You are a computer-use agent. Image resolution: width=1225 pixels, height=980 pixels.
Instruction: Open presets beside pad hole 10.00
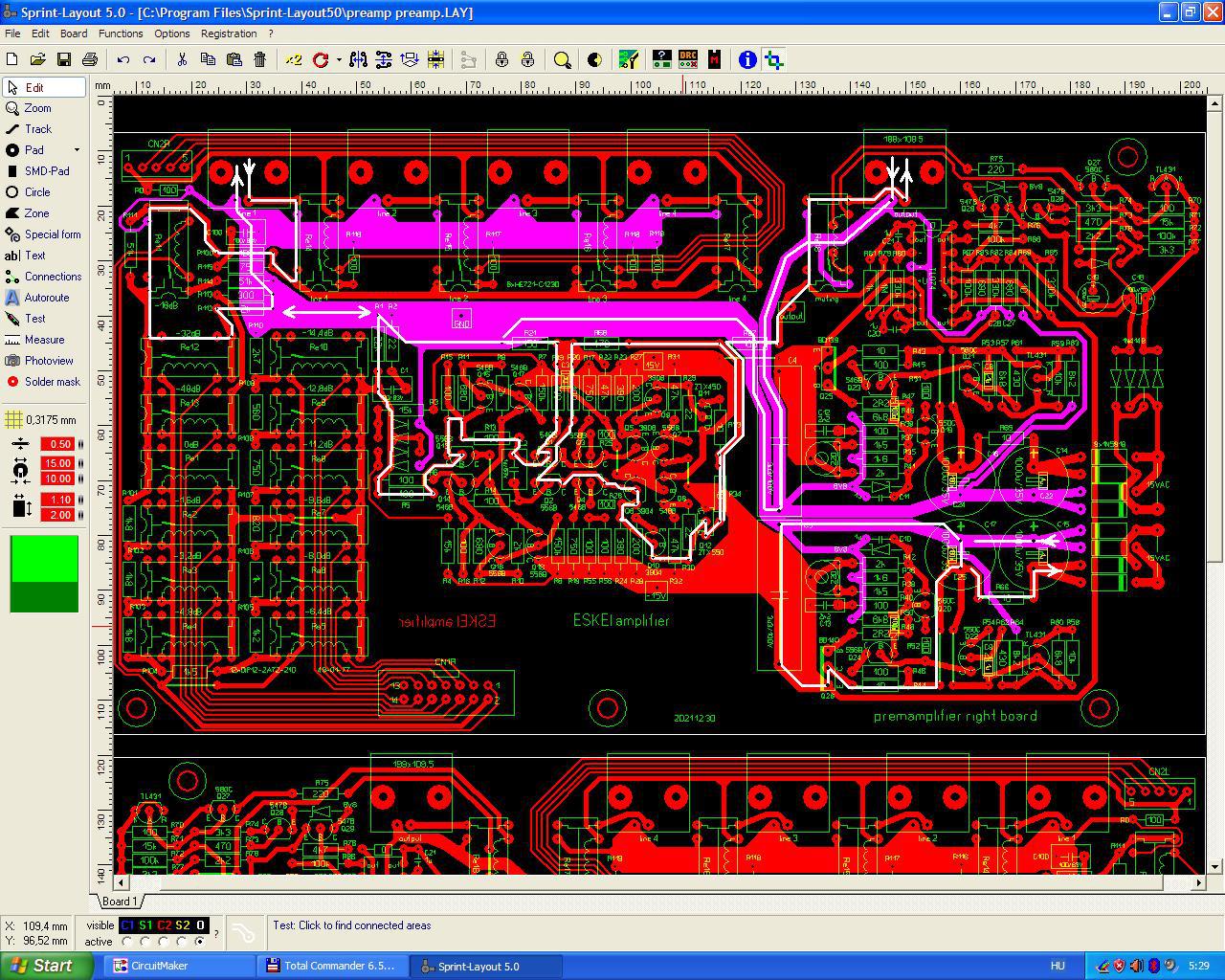coord(81,479)
